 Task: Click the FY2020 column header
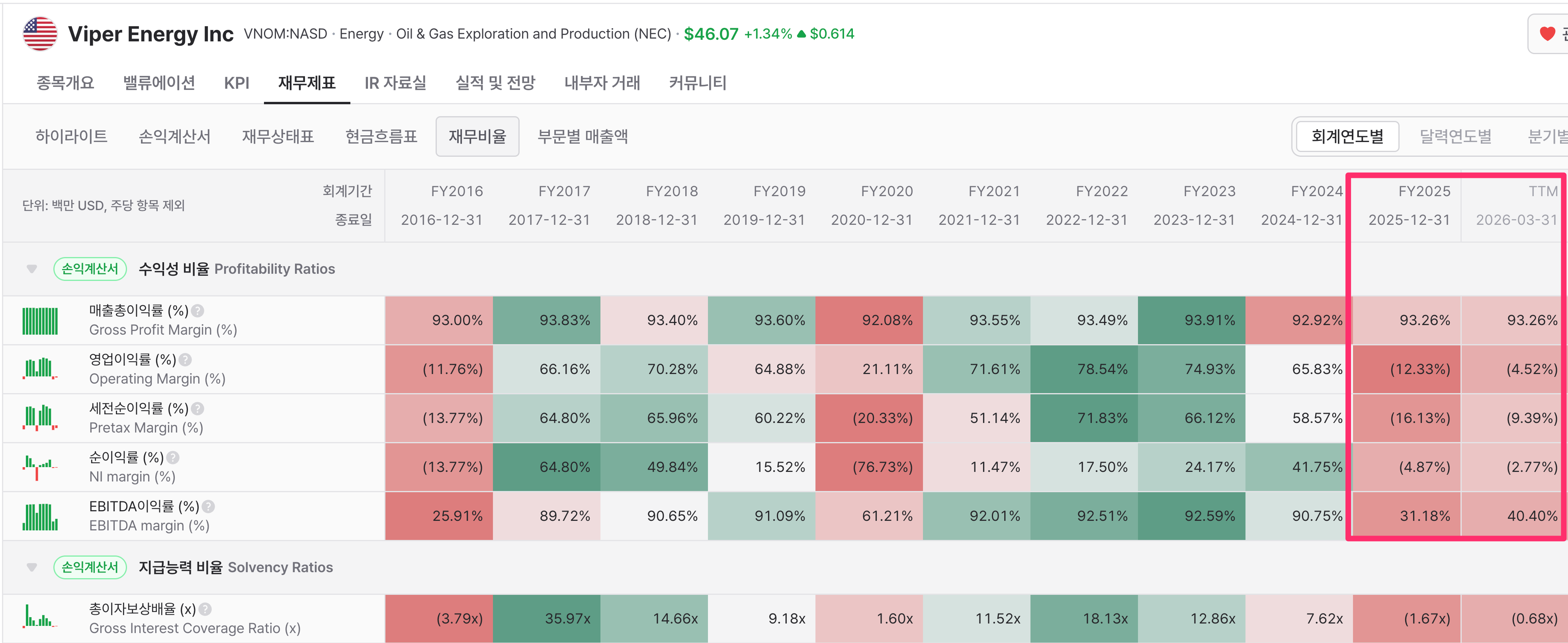[887, 192]
